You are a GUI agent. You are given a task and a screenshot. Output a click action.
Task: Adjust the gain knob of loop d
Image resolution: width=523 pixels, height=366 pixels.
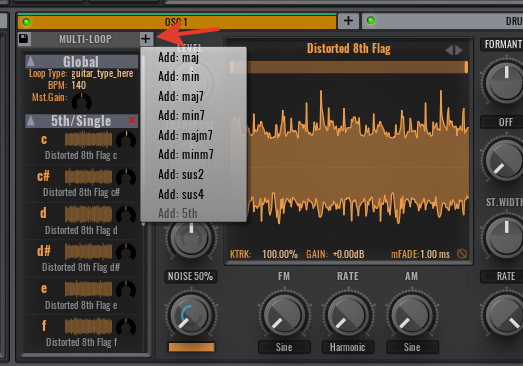pyautogui.click(x=126, y=215)
